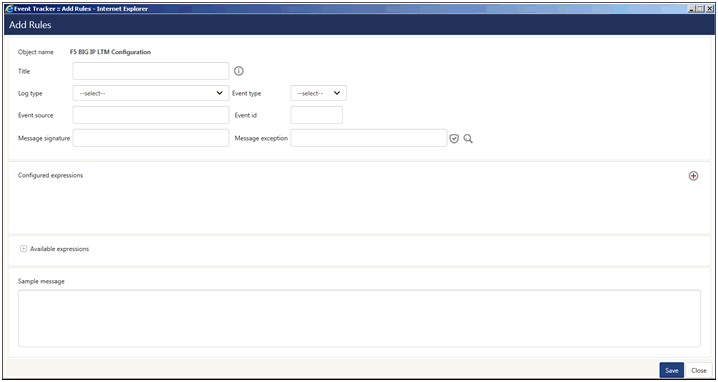
Task: Click inside the Sample message text area
Action: (359, 318)
